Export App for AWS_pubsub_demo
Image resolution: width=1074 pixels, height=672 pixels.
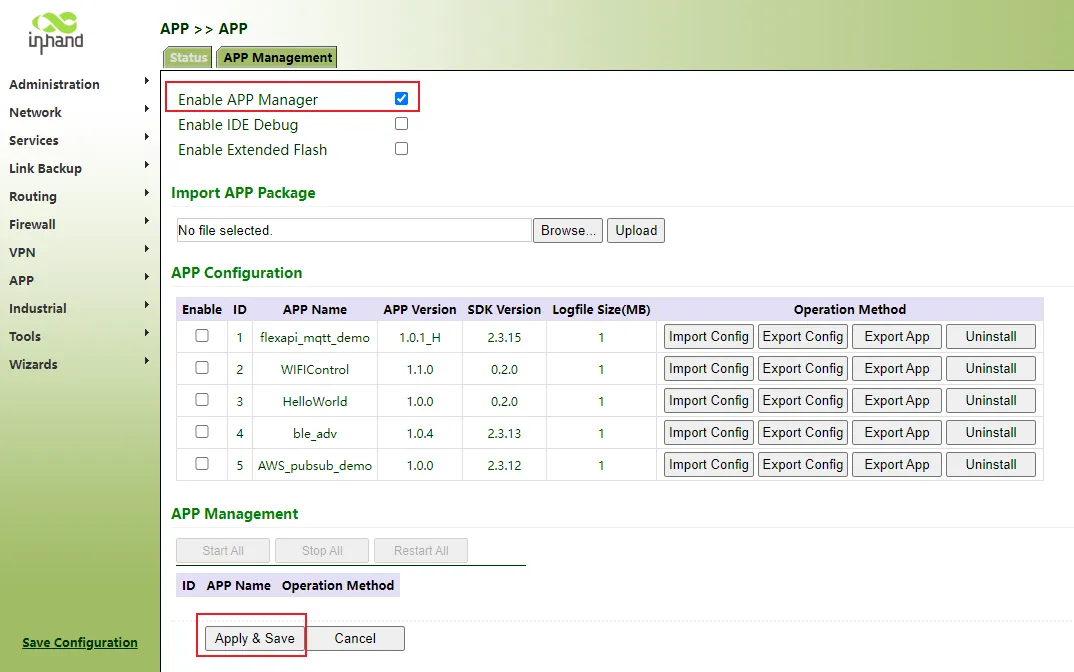tap(897, 464)
